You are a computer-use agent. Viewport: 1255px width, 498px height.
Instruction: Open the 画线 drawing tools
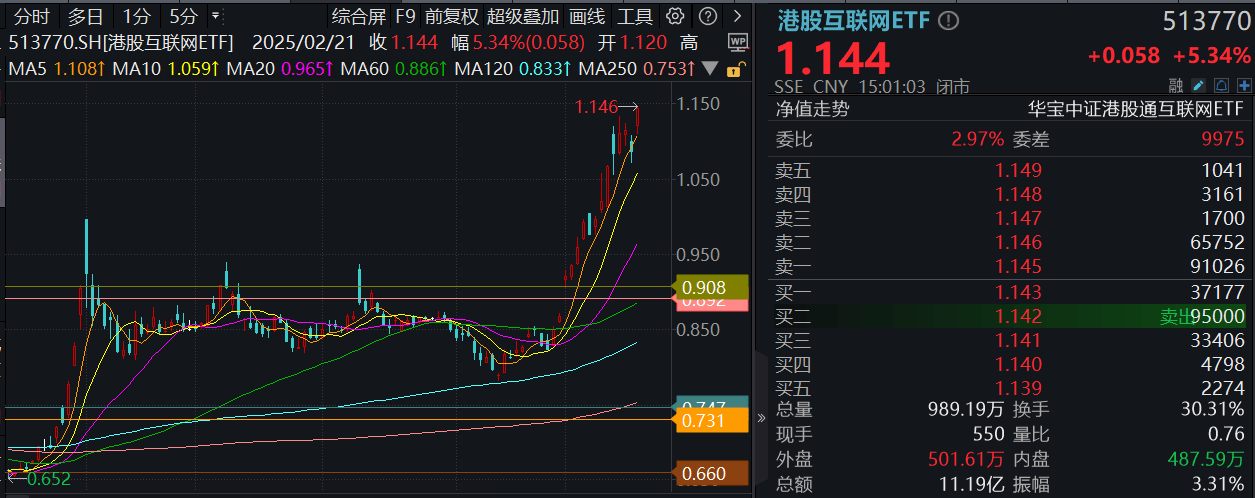[587, 16]
